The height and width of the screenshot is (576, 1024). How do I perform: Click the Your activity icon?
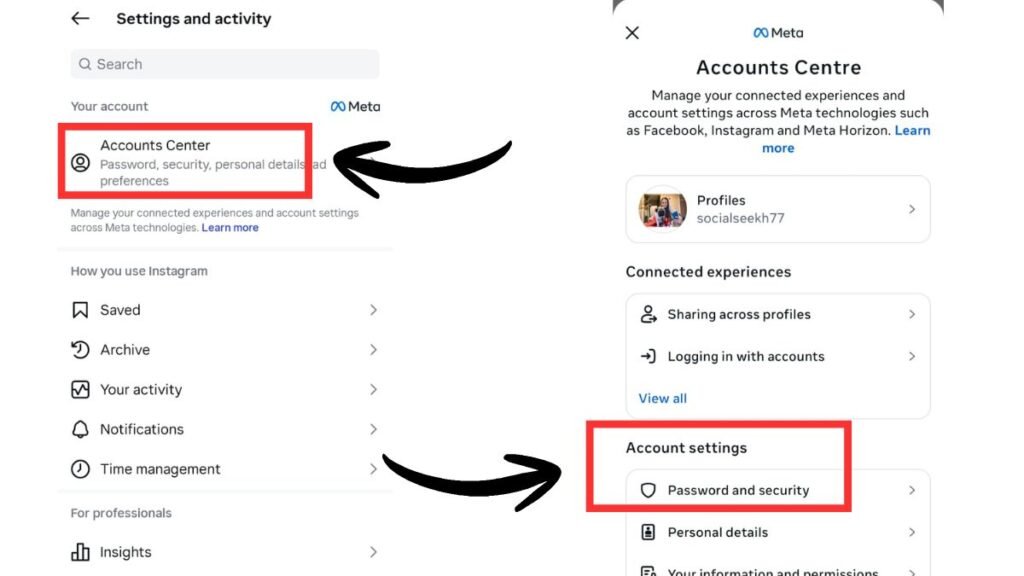(x=81, y=390)
